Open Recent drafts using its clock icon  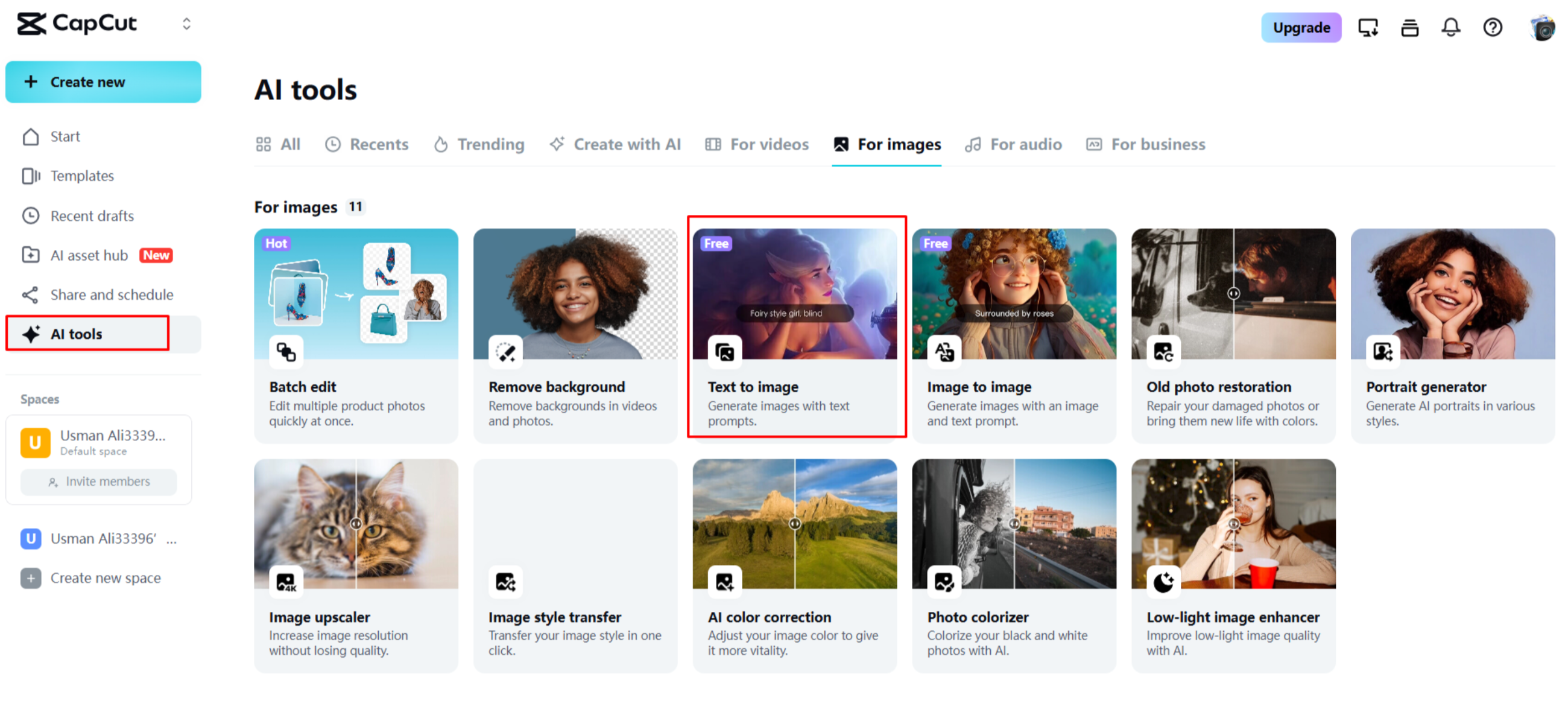31,215
